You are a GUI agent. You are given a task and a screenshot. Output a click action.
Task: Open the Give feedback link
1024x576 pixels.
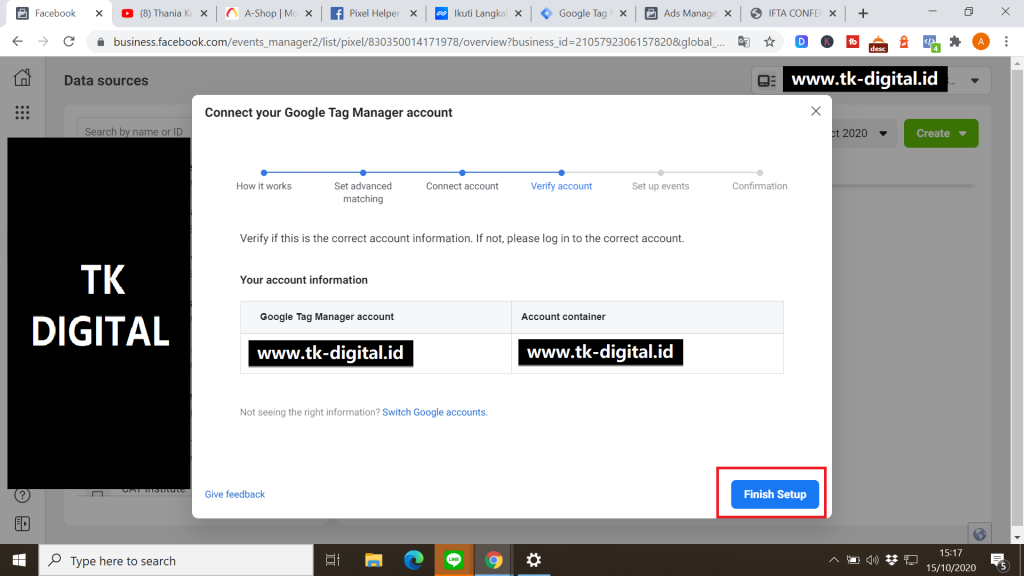(x=235, y=494)
